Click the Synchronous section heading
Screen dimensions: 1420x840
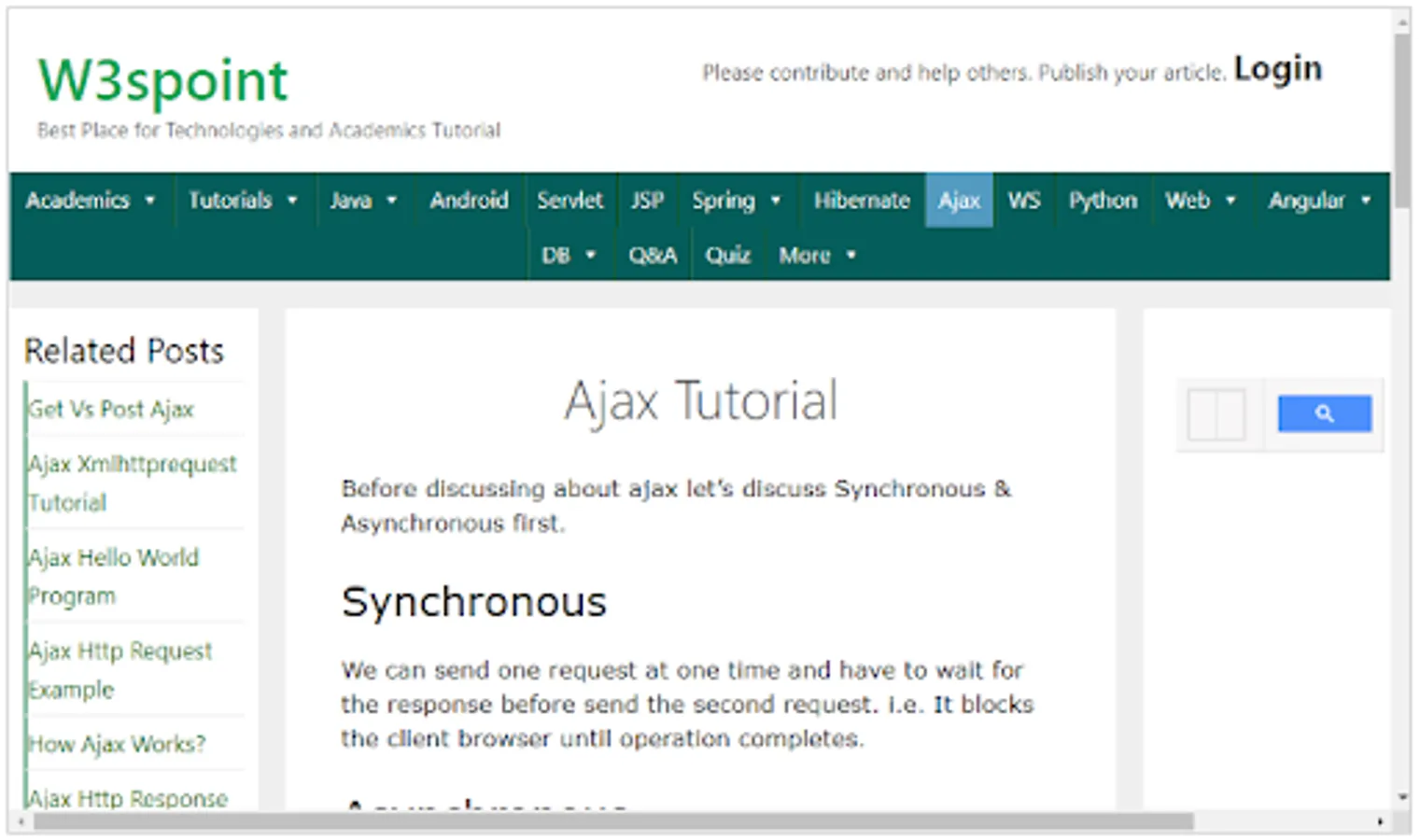pos(473,602)
